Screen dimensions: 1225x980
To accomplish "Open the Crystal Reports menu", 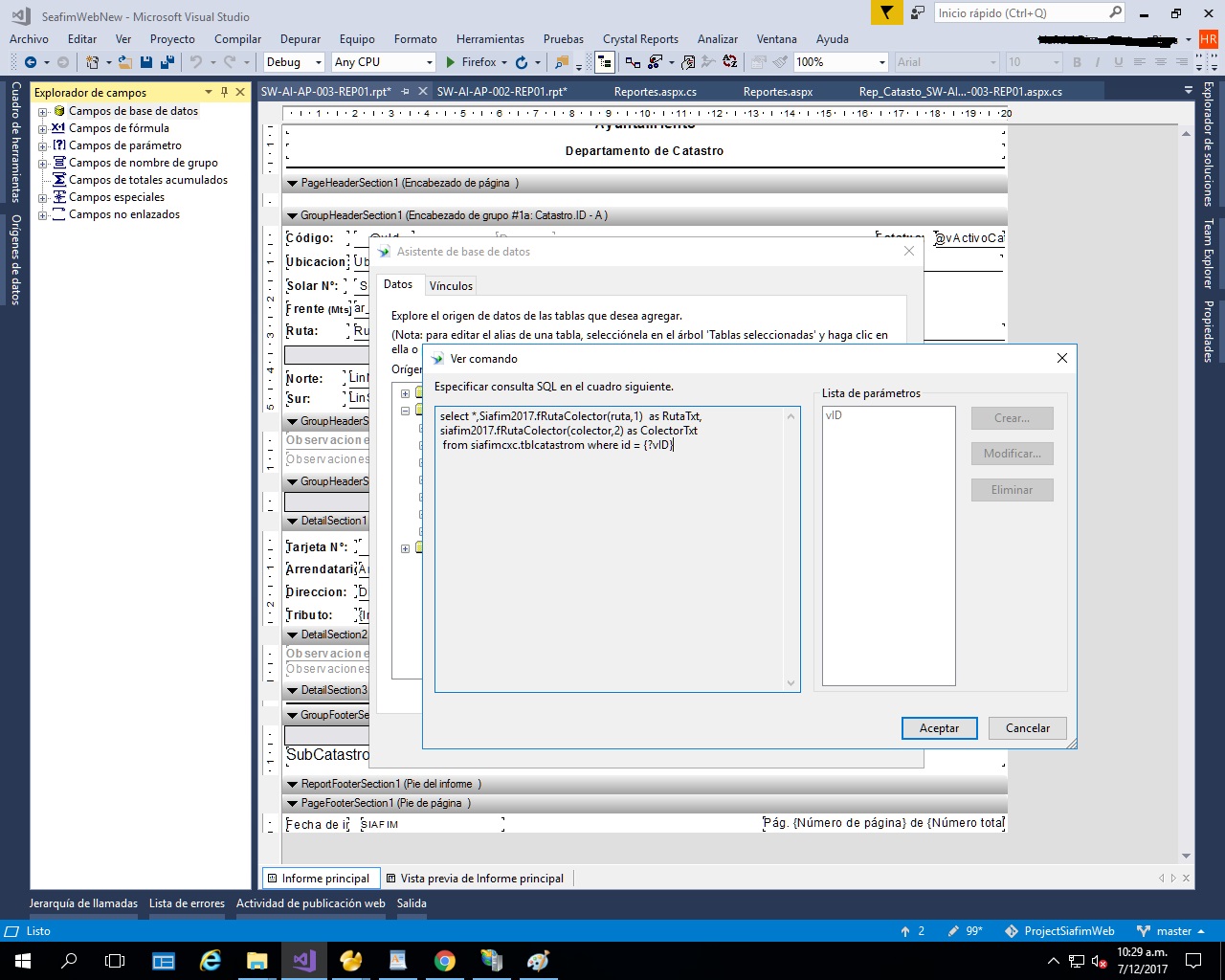I will (x=640, y=39).
